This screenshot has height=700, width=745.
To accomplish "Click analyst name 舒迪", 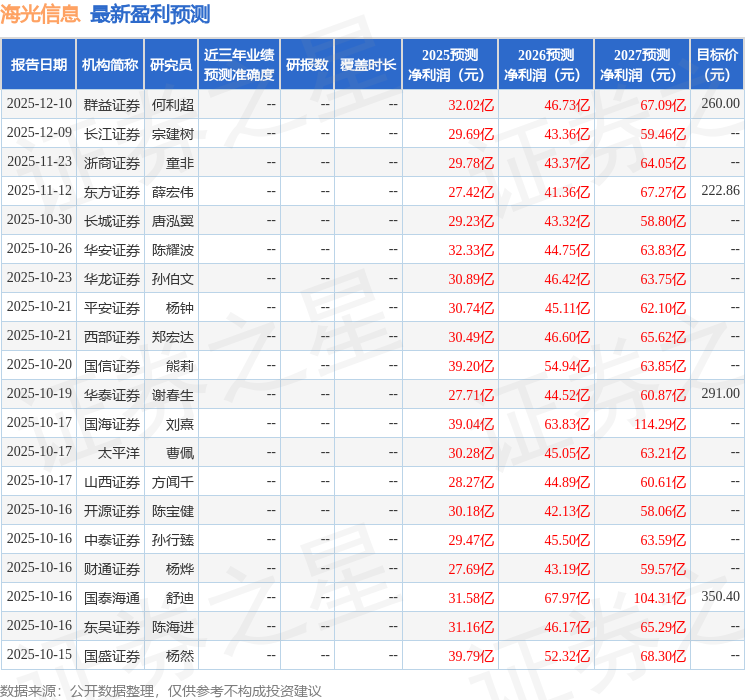I will pos(179,598).
